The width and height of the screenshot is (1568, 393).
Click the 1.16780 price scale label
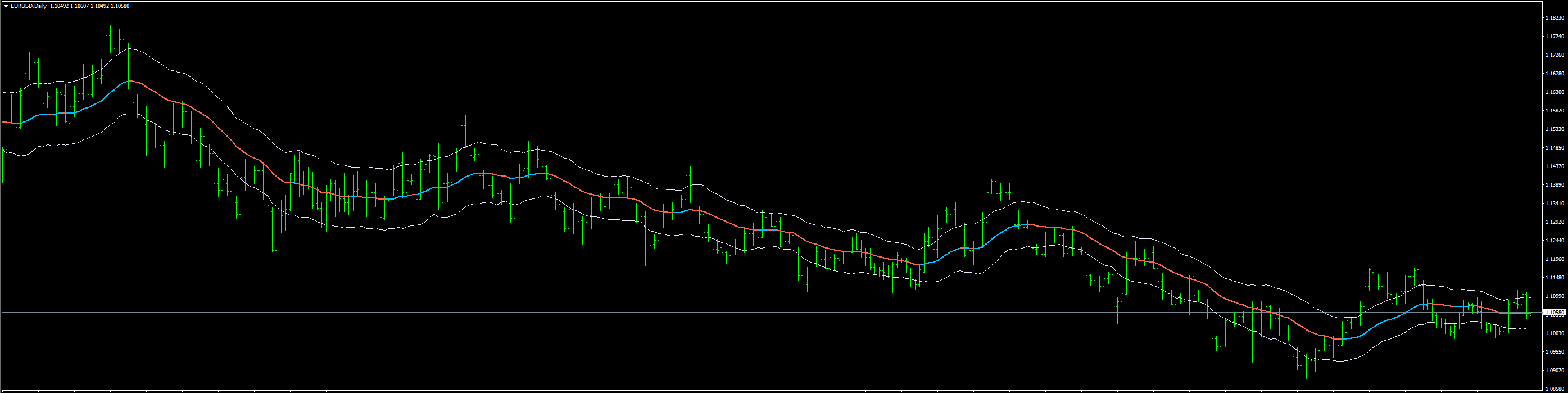pos(1555,74)
